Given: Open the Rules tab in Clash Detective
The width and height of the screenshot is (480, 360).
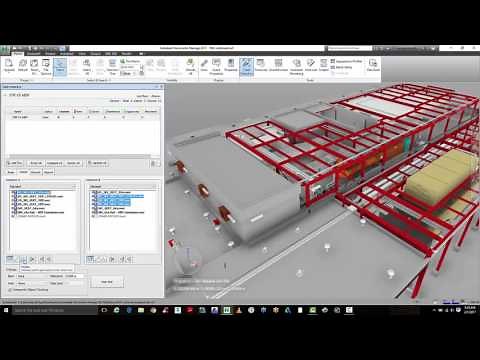Looking at the screenshot, I should click(11, 172).
